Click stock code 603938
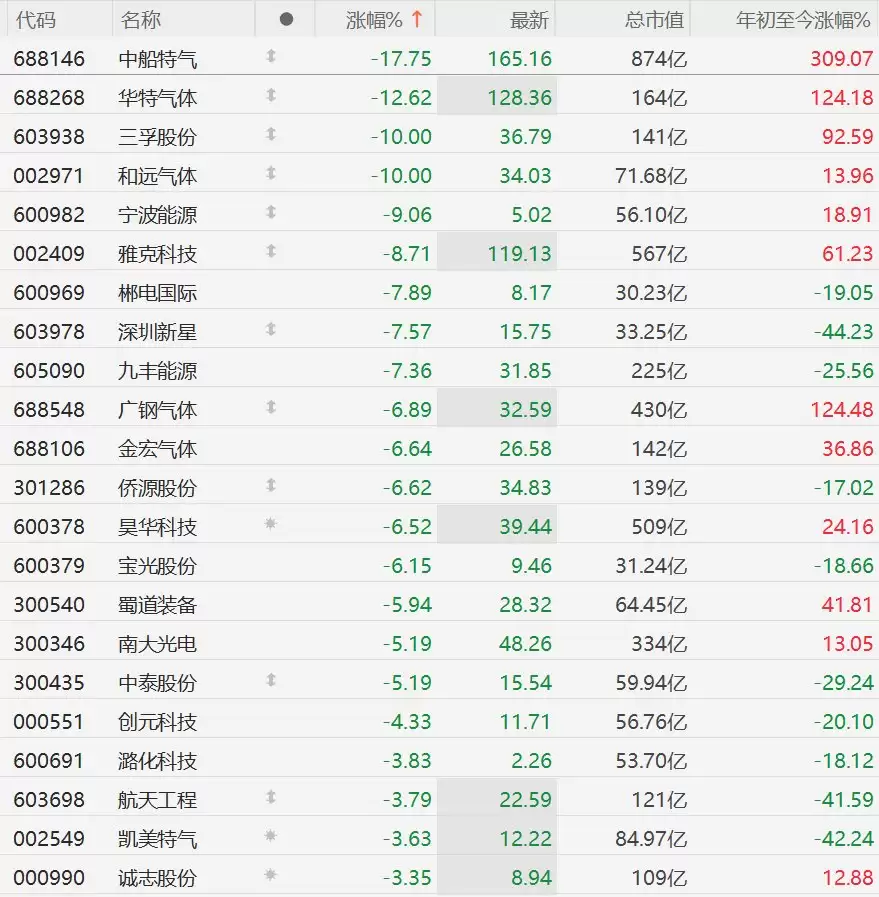The width and height of the screenshot is (879, 897). (49, 137)
